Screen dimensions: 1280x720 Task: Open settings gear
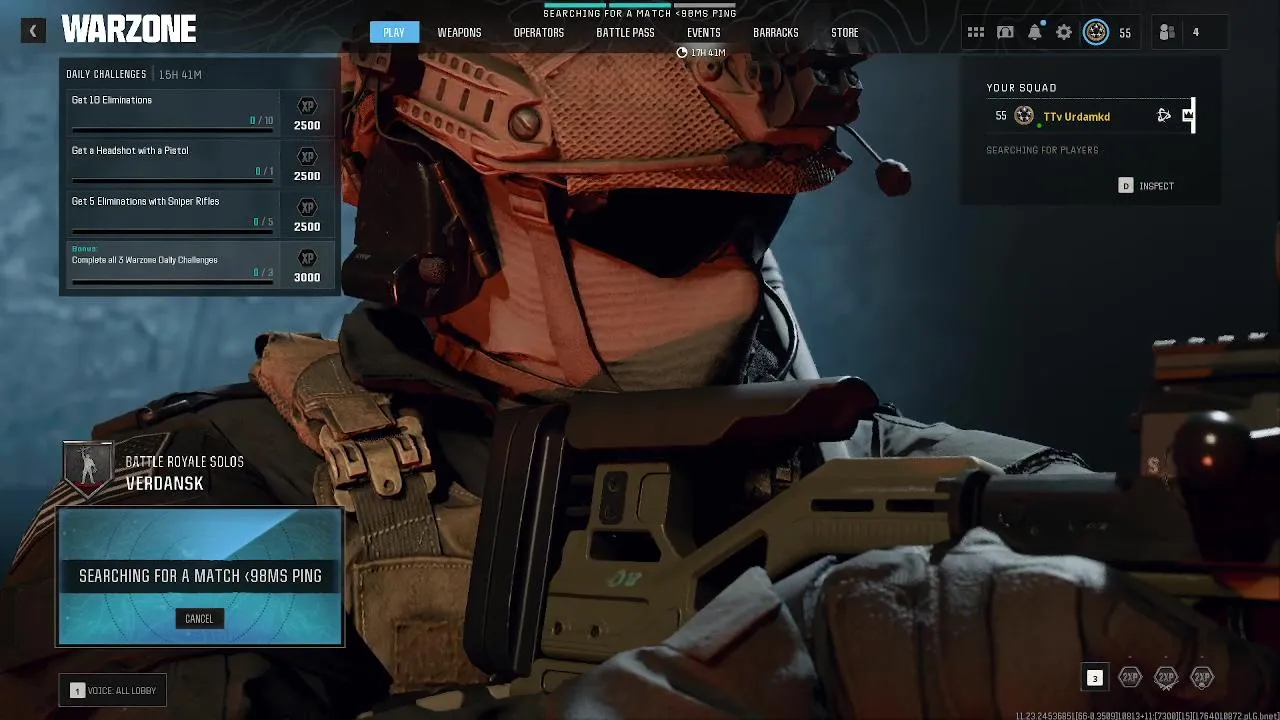point(1064,33)
